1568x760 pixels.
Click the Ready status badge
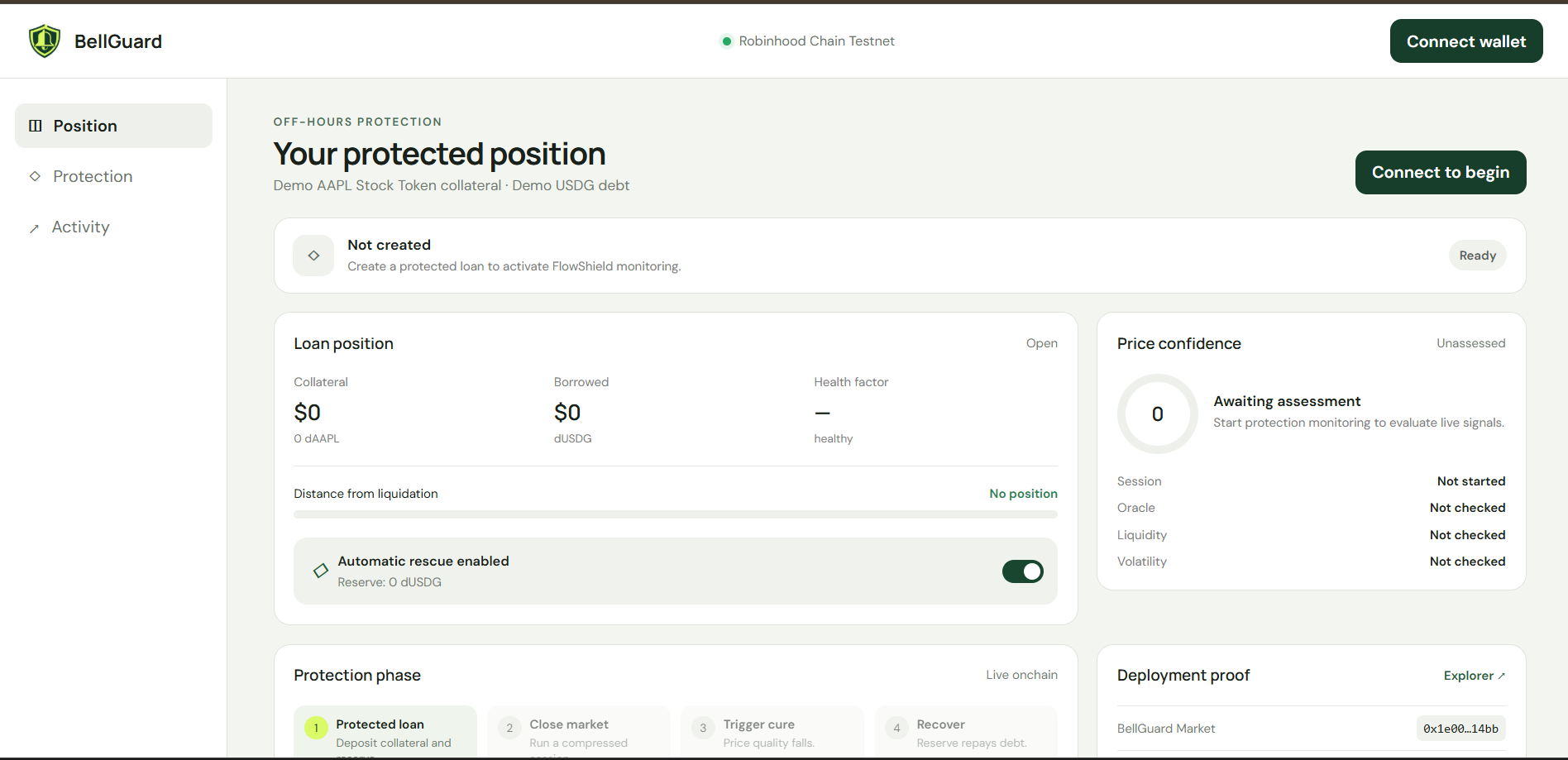pyautogui.click(x=1478, y=256)
